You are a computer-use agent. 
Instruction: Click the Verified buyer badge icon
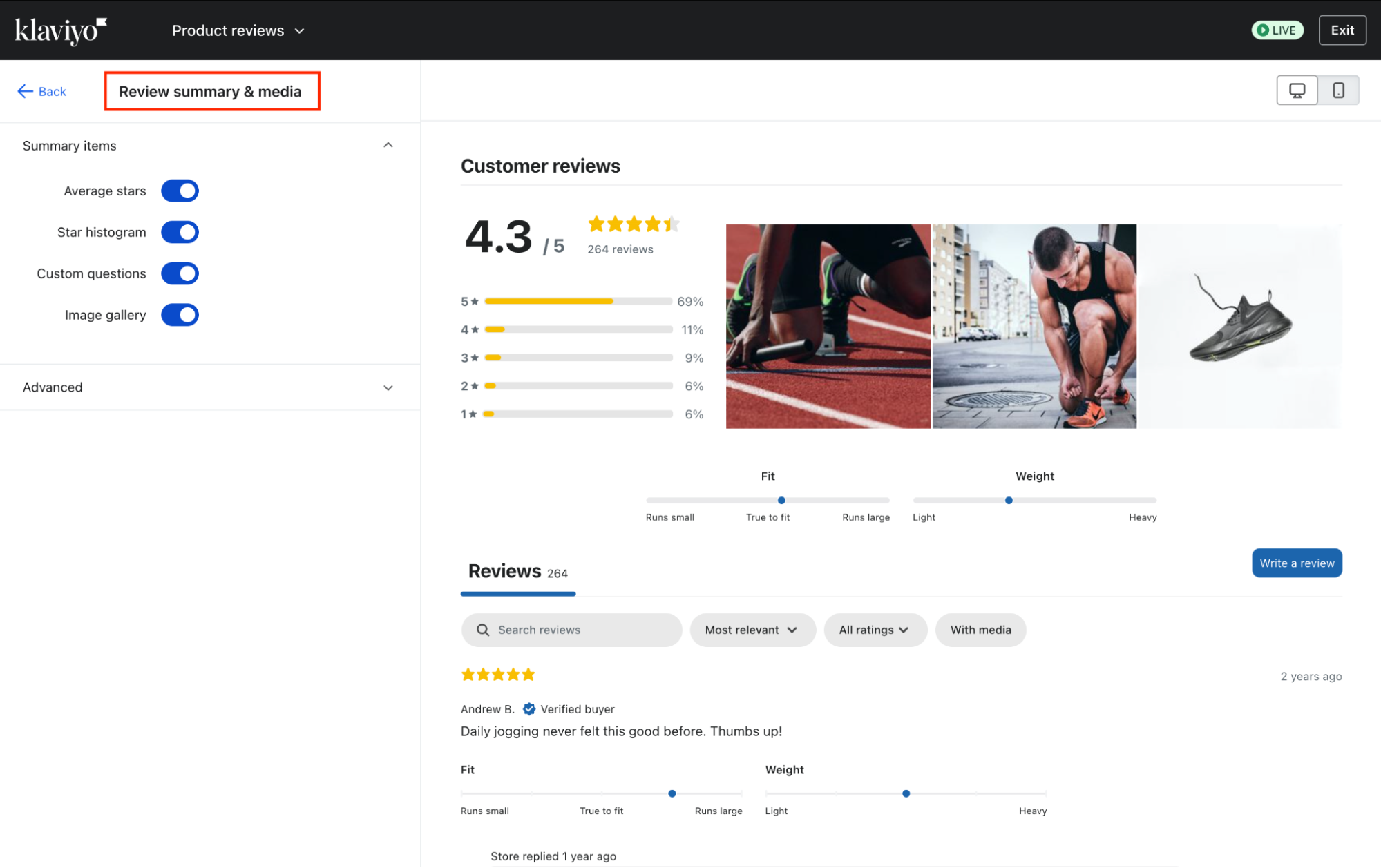[529, 709]
